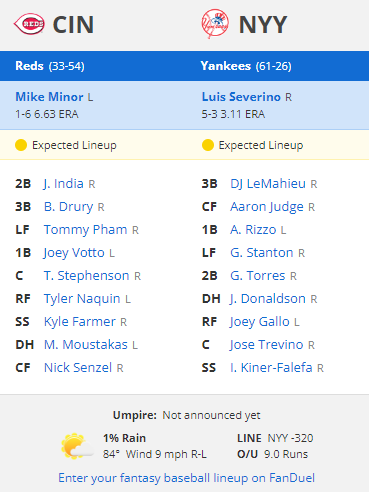Click the Reds yellow Expected Lineup dot

pyautogui.click(x=21, y=145)
